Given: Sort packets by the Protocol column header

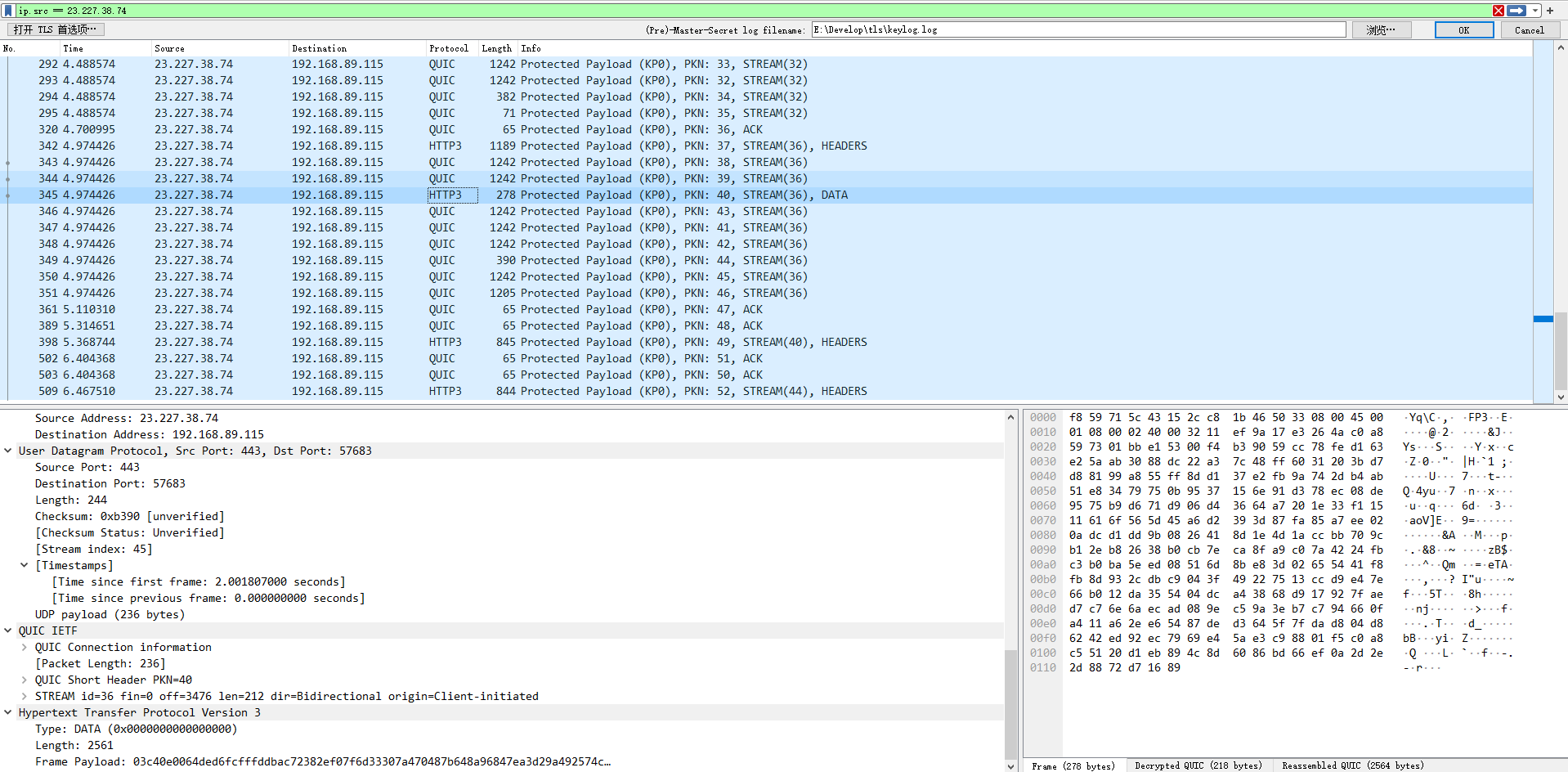Looking at the screenshot, I should (x=449, y=48).
